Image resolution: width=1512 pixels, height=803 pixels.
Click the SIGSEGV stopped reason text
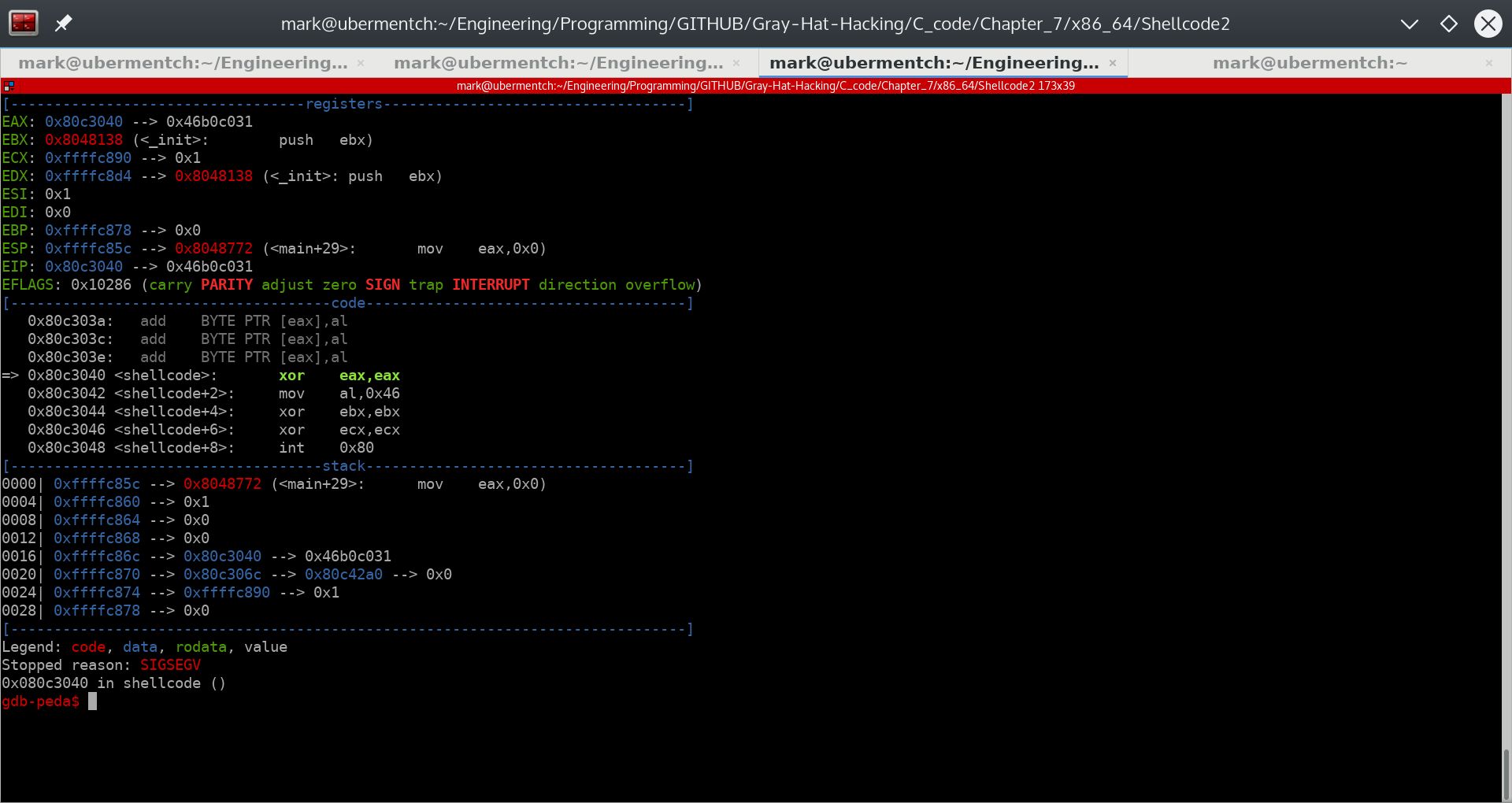click(x=170, y=665)
